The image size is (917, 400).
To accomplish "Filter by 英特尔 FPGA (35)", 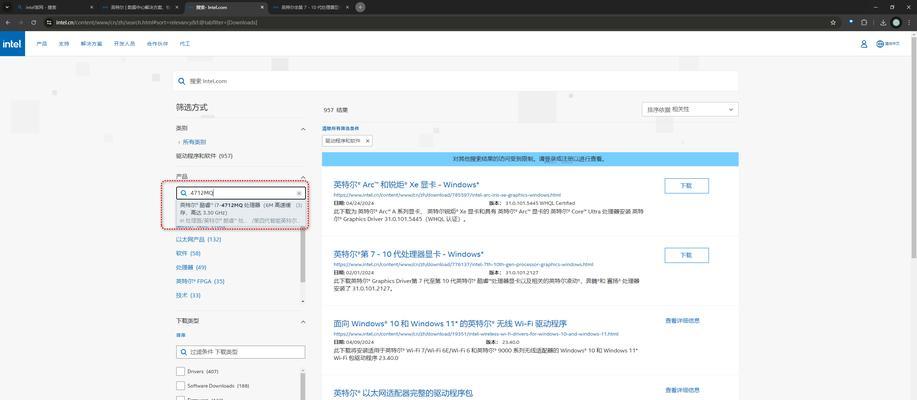I will 200,281.
